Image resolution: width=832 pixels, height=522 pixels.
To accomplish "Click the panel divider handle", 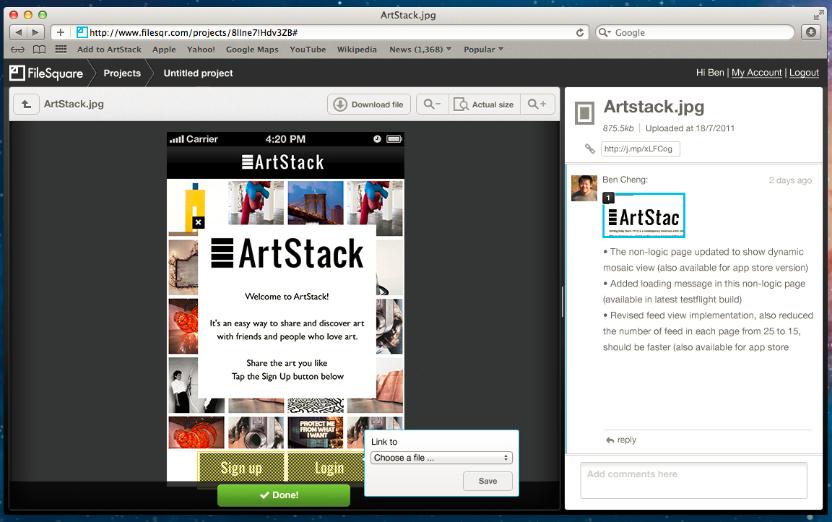I will [562, 301].
